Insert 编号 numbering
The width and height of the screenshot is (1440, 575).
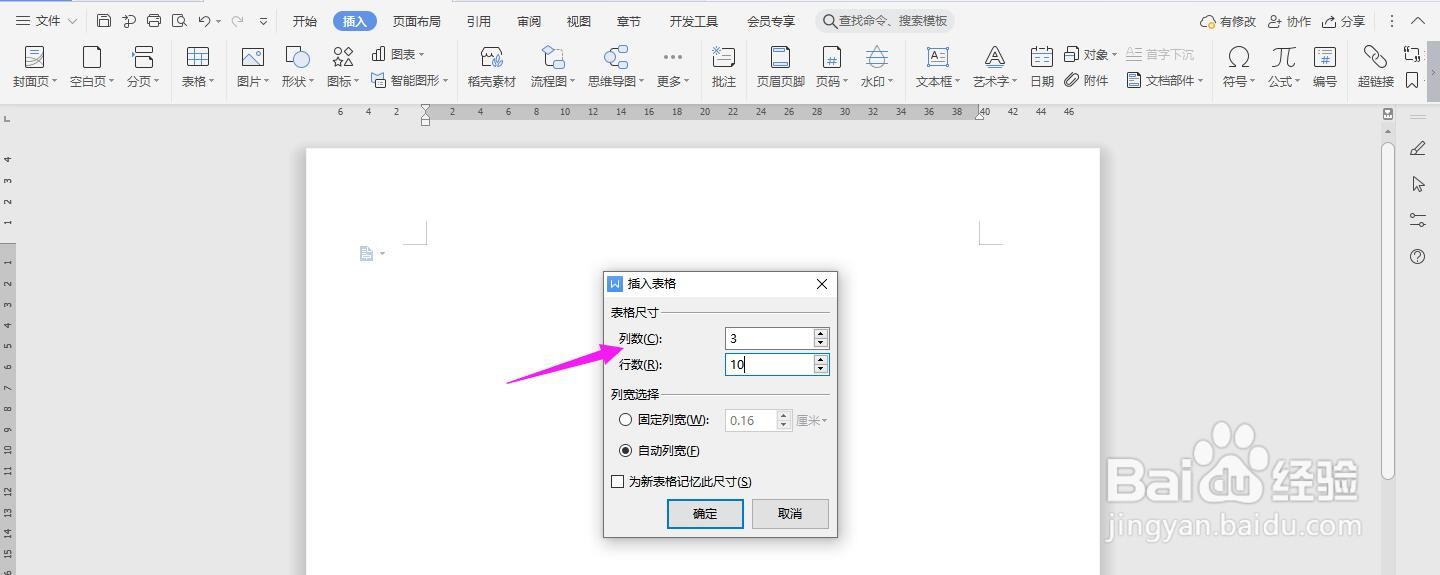1325,67
